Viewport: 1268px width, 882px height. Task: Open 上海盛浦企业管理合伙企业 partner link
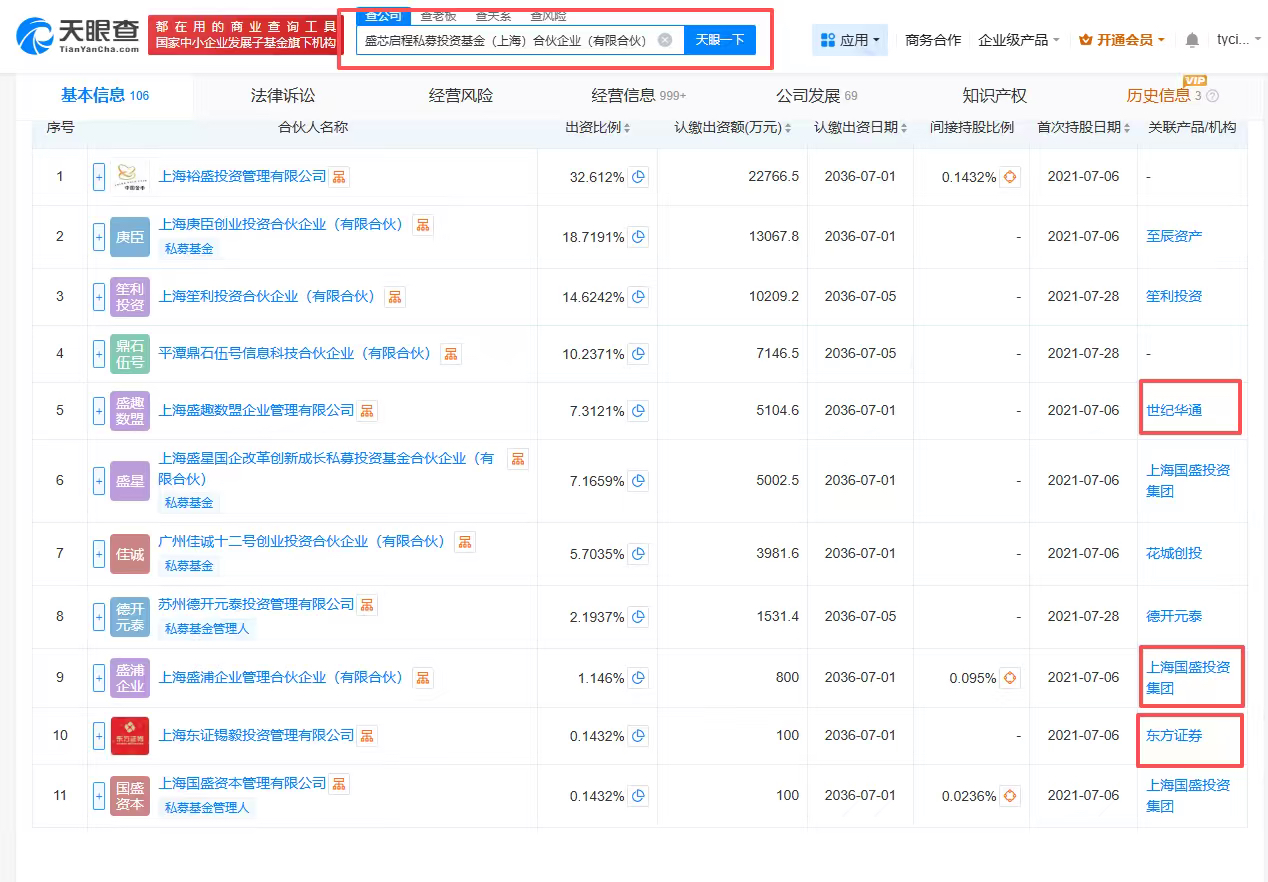pos(281,677)
